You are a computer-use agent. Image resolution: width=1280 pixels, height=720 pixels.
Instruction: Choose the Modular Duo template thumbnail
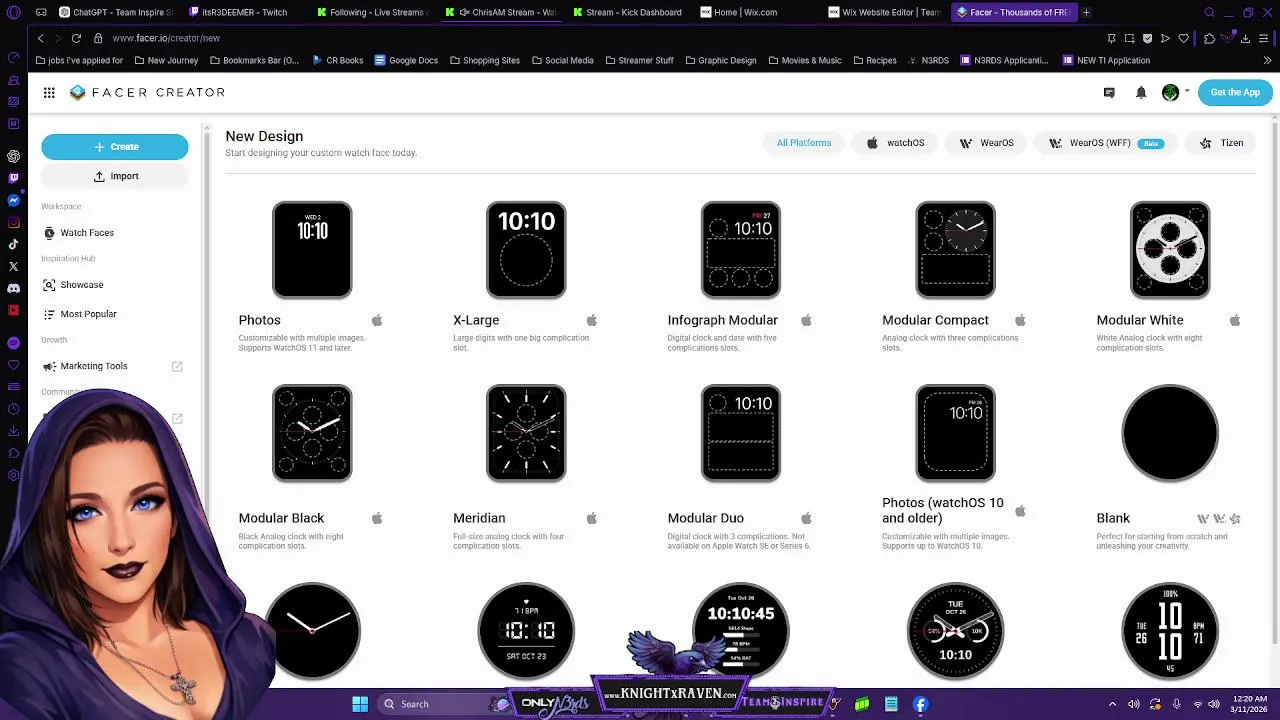tap(741, 433)
